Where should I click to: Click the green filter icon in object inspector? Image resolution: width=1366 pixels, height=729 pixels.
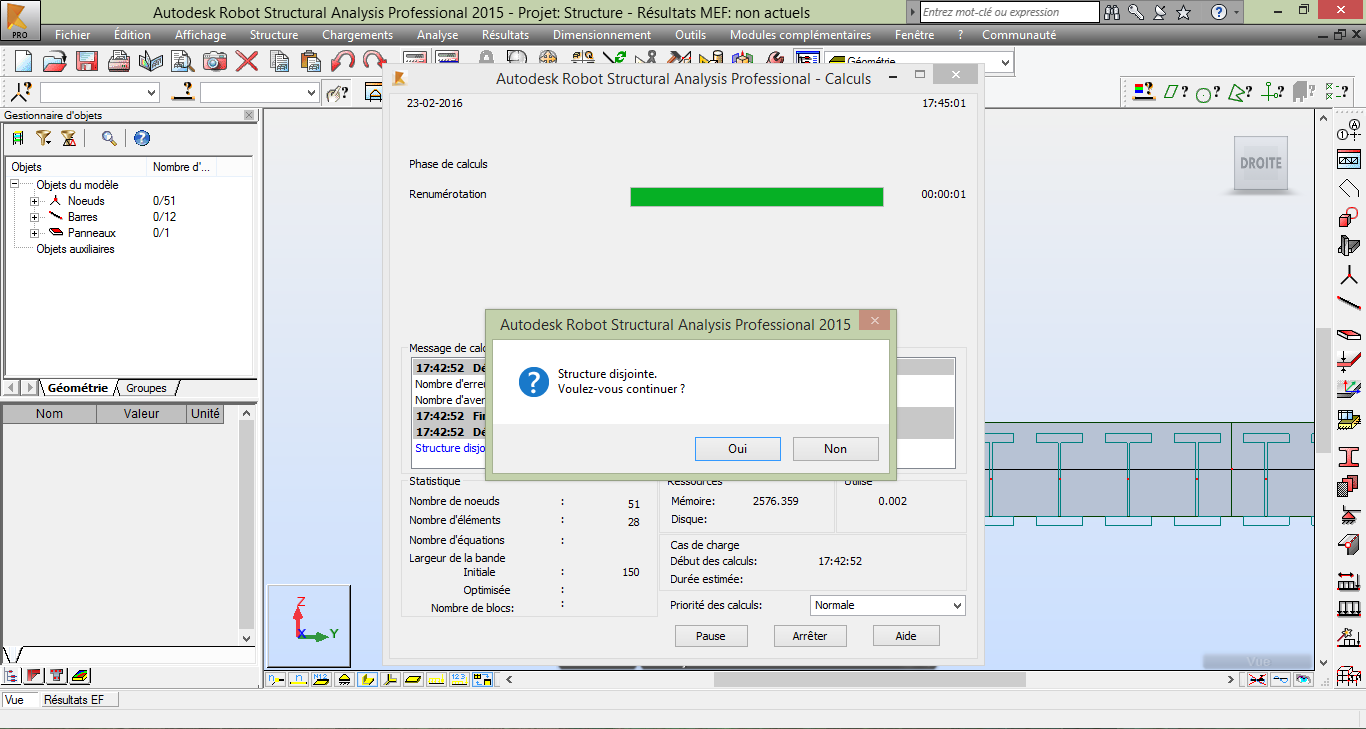click(17, 139)
